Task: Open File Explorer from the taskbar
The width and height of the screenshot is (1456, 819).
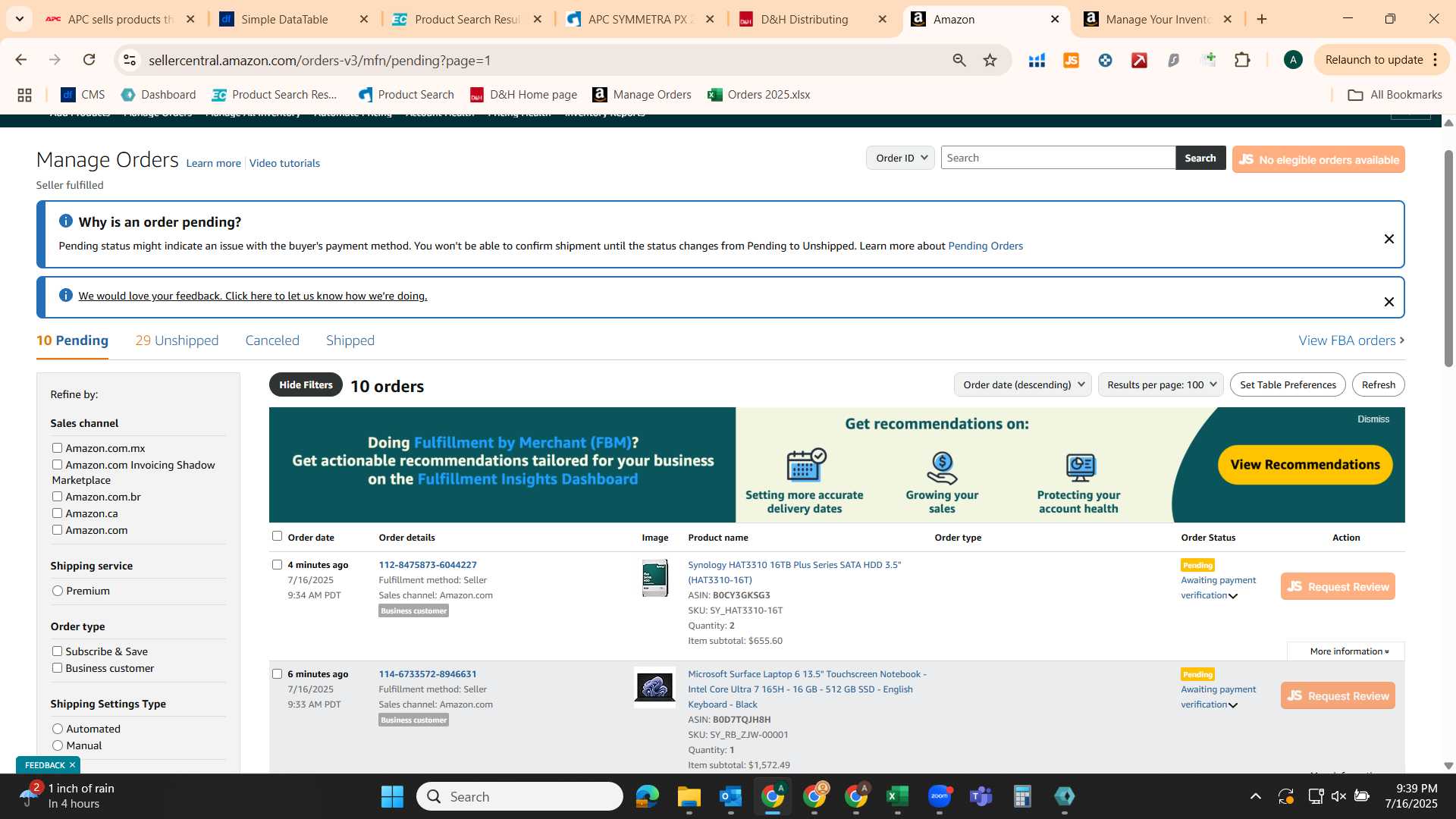Action: pyautogui.click(x=689, y=796)
